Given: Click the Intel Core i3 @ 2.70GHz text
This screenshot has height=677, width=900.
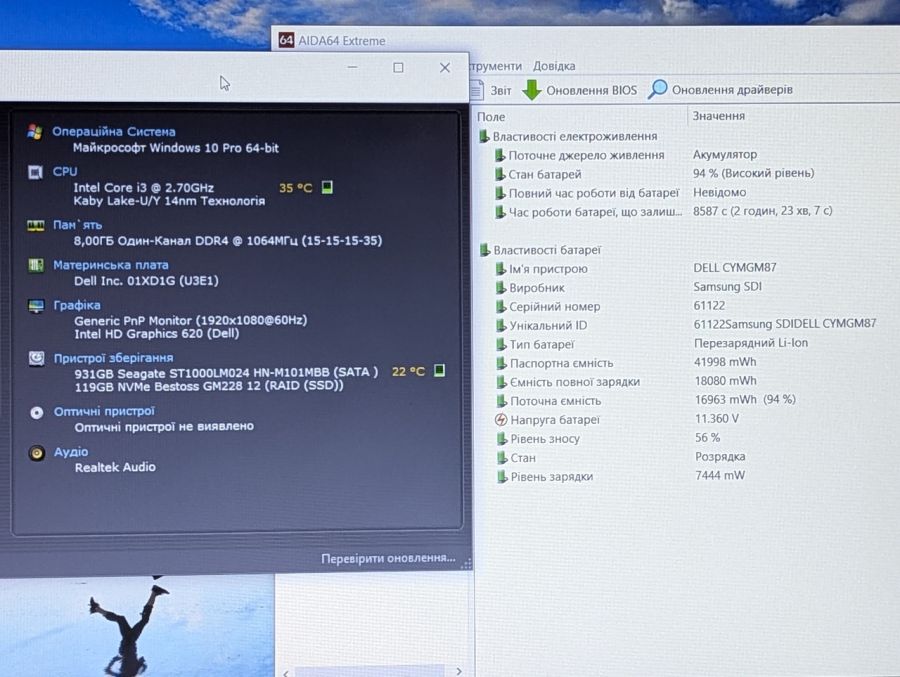Looking at the screenshot, I should pyautogui.click(x=143, y=188).
